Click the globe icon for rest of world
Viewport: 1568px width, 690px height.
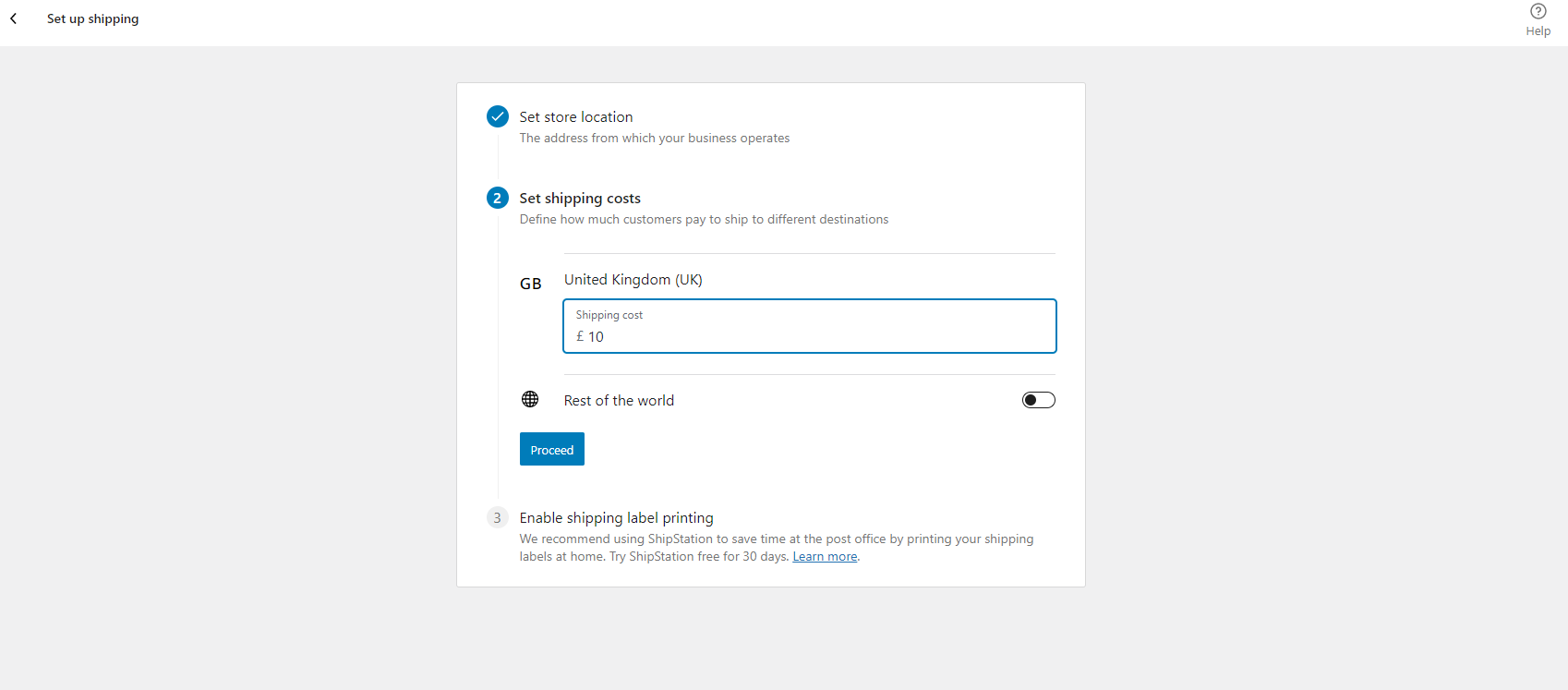tap(530, 399)
